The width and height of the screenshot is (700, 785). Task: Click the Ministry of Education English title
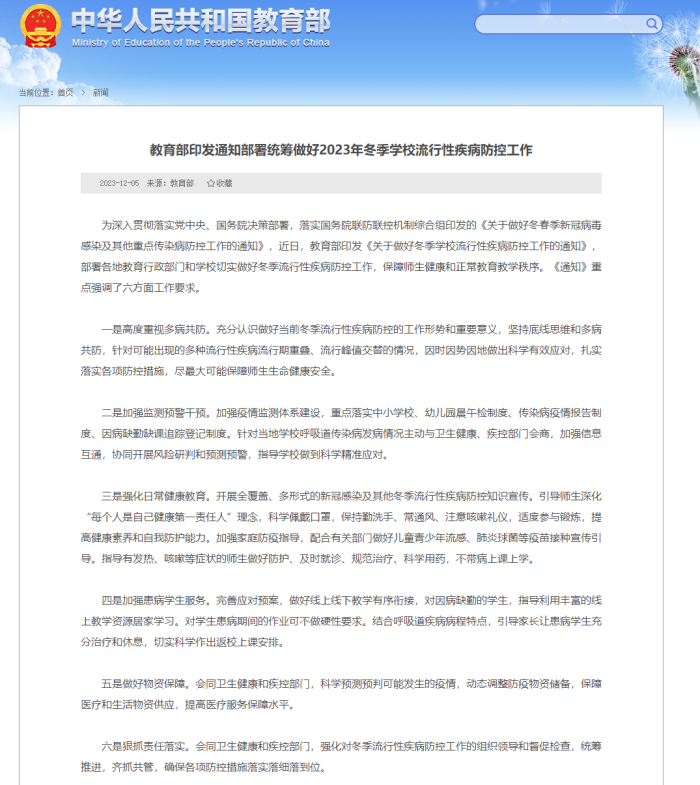201,43
